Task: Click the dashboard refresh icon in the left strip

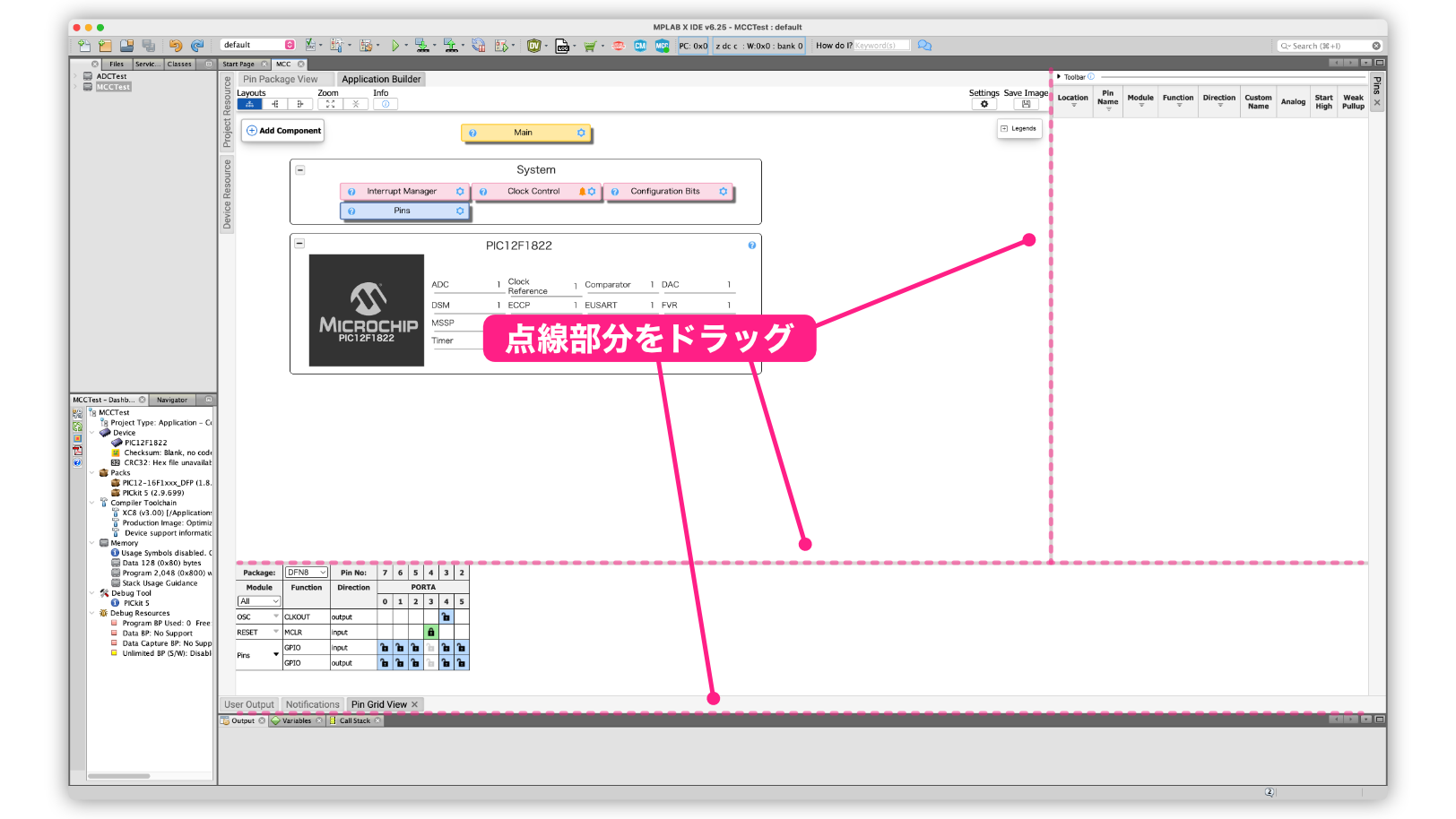Action: [77, 427]
